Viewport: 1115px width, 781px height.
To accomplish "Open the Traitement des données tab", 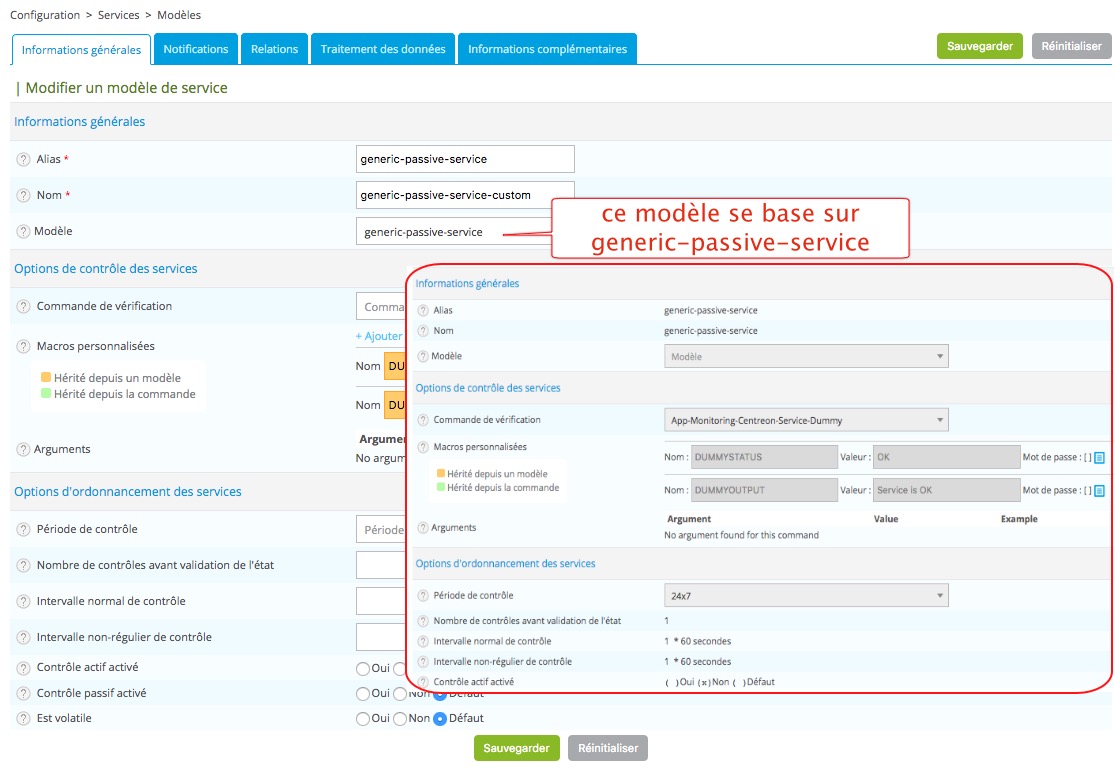I will click(x=383, y=49).
